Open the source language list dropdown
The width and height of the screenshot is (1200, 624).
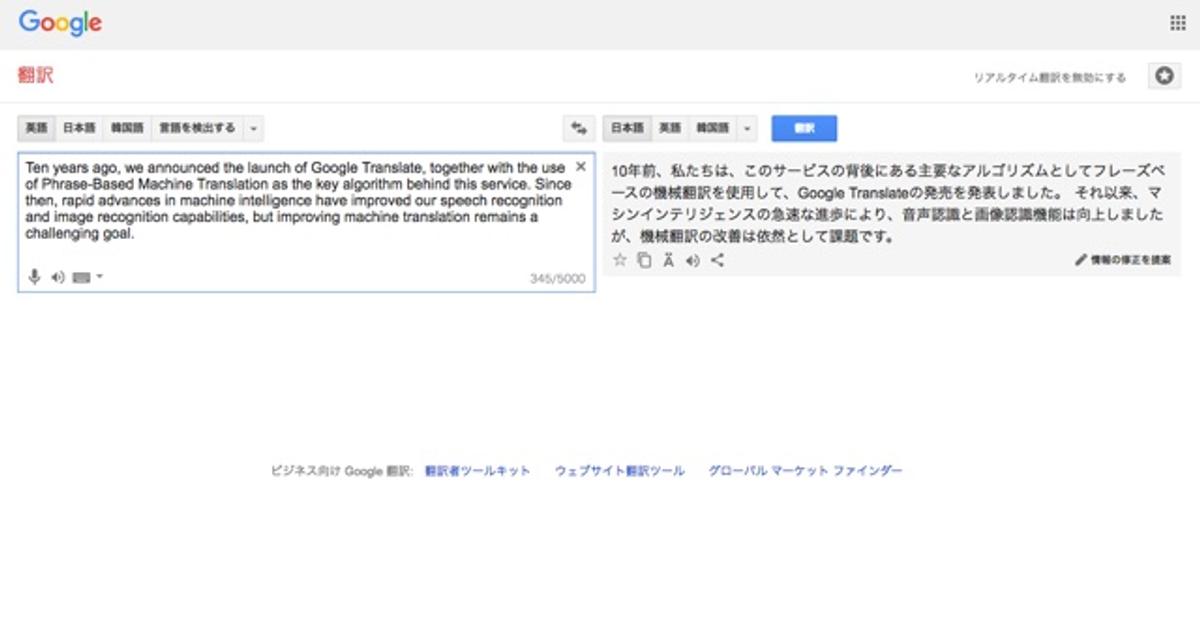click(x=254, y=128)
